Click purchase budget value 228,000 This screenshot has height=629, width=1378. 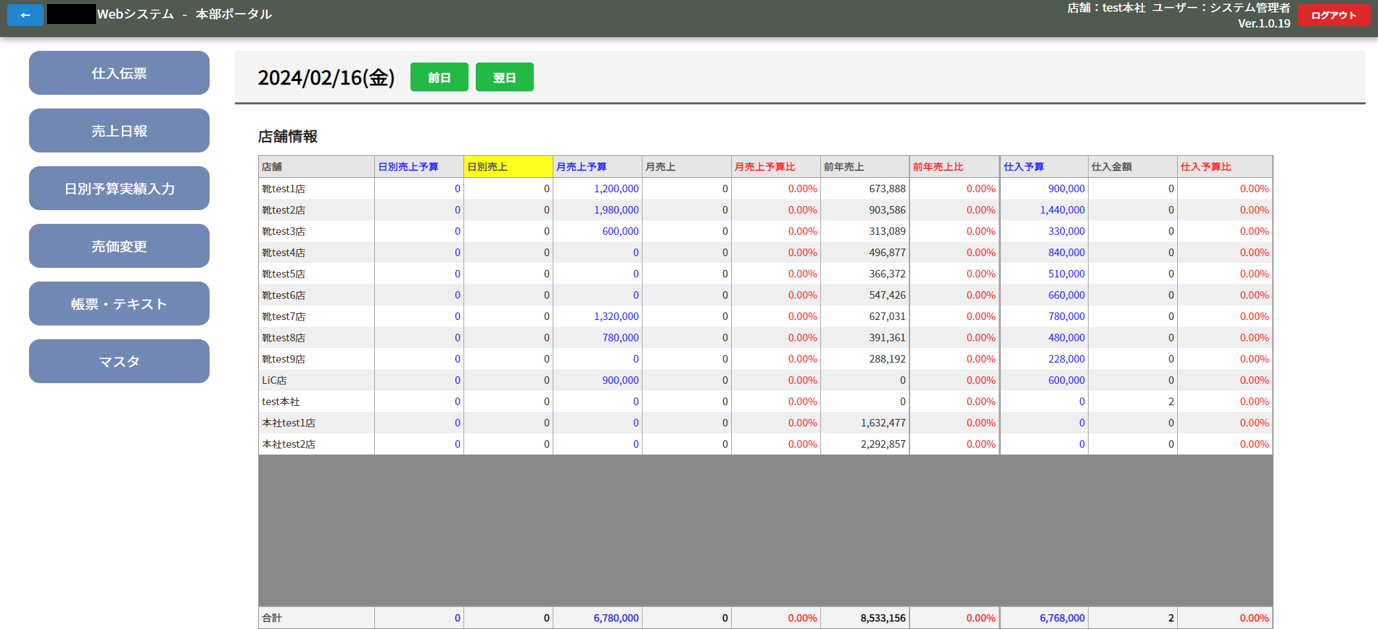coord(1067,359)
